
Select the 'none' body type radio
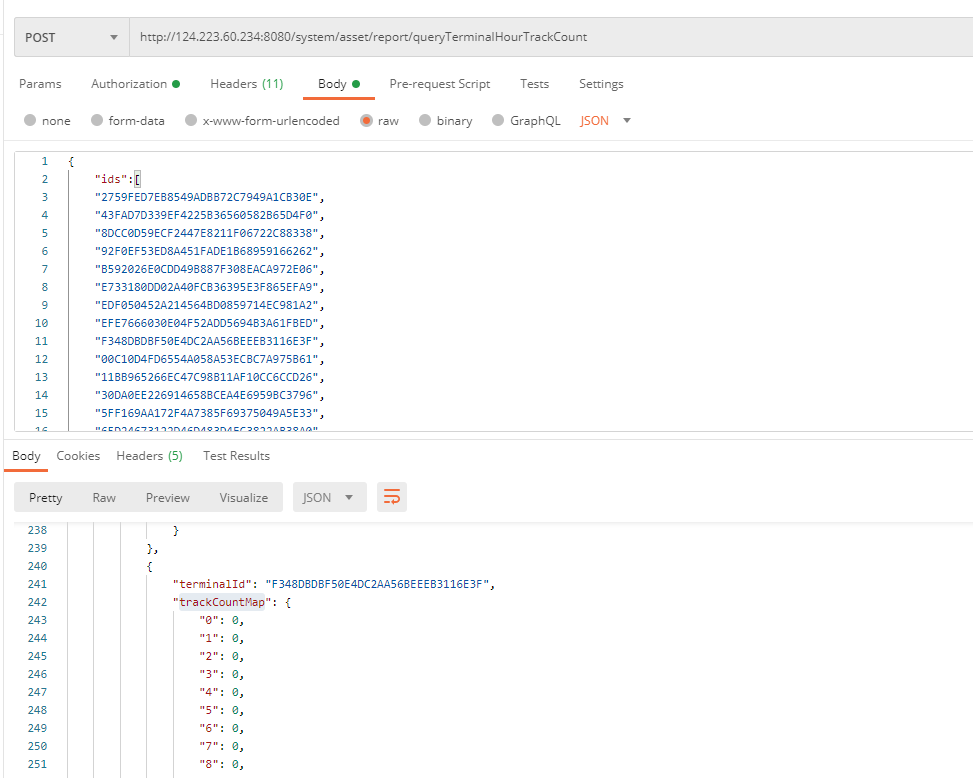coord(30,121)
